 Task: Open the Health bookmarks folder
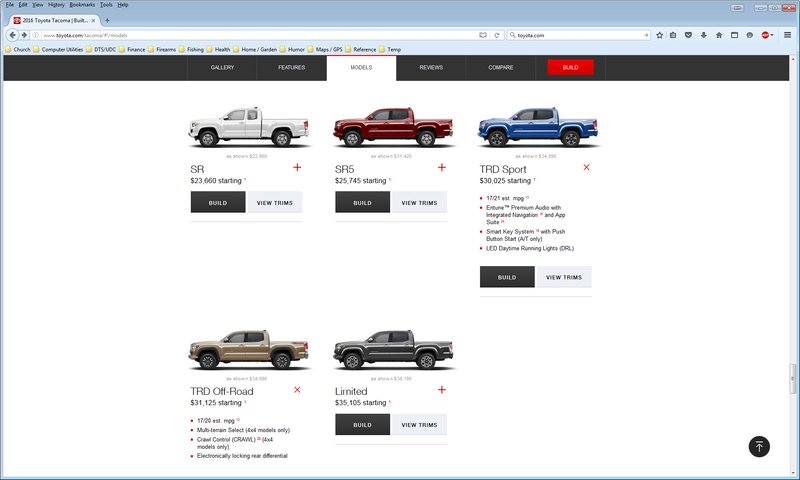coord(218,49)
